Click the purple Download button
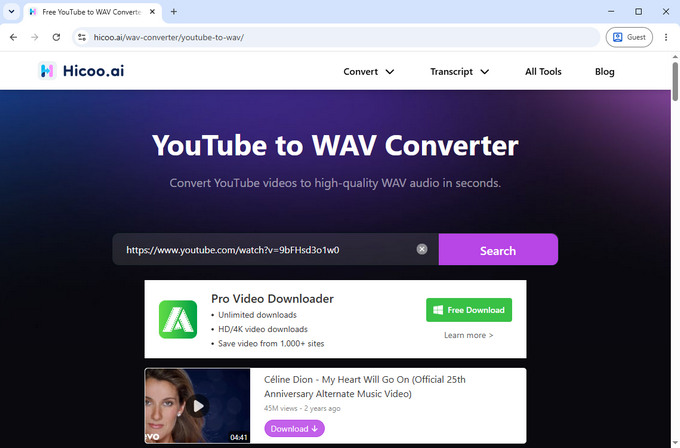680x448 pixels. click(294, 428)
